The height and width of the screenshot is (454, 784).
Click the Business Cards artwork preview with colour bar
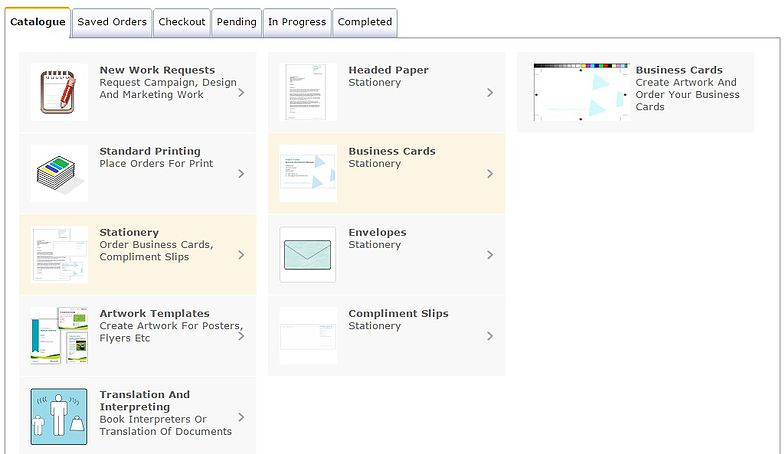[x=580, y=92]
